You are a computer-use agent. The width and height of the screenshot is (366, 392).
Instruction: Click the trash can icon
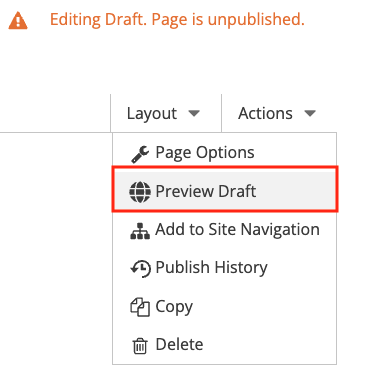coord(140,346)
